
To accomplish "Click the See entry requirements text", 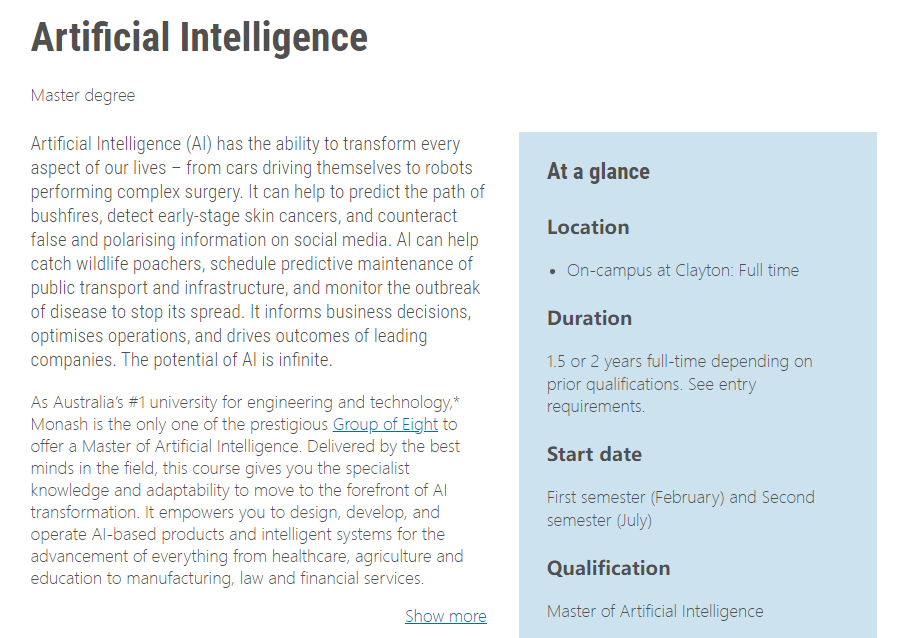I will coord(650,395).
